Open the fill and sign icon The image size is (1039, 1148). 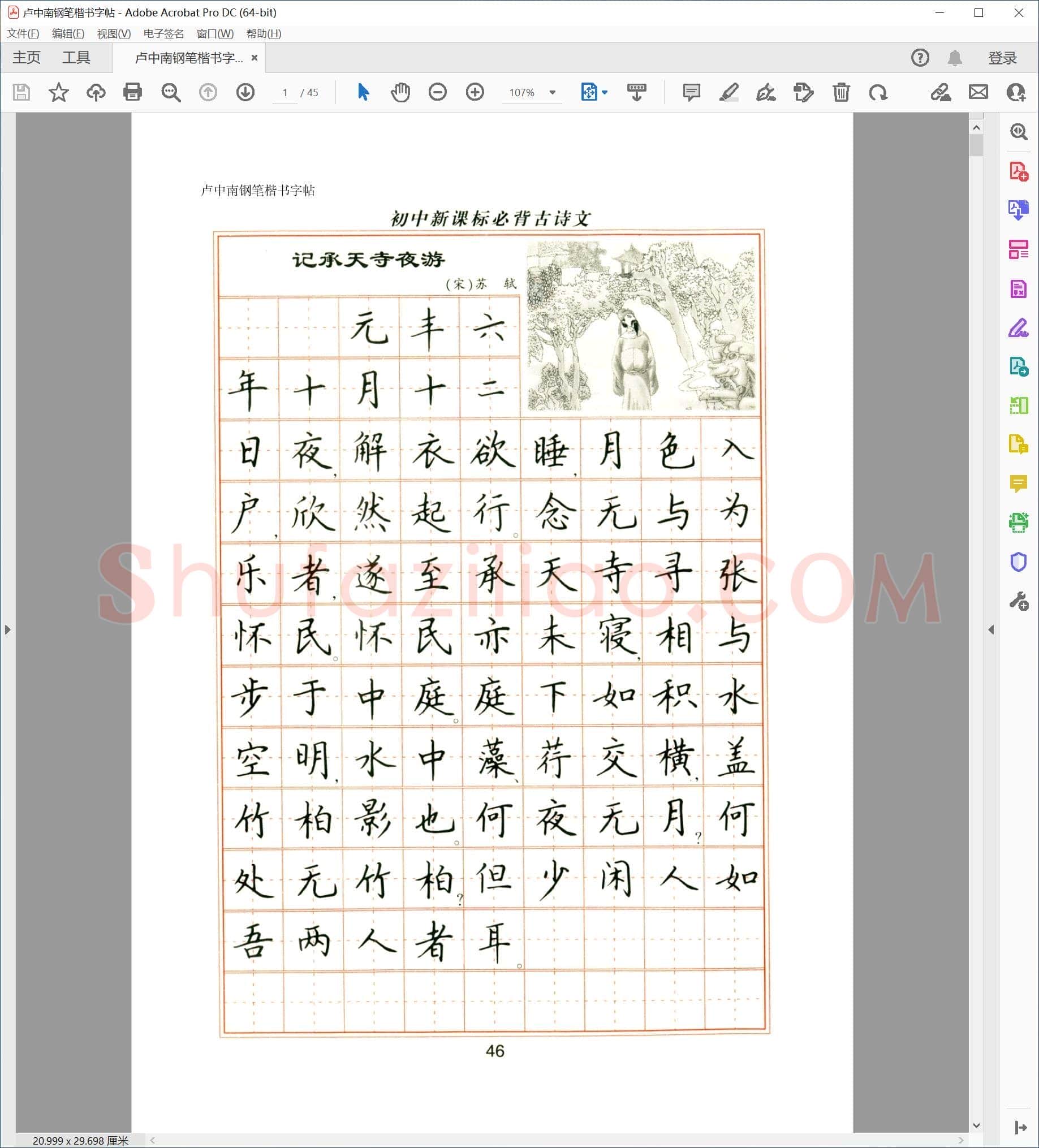coord(941,92)
